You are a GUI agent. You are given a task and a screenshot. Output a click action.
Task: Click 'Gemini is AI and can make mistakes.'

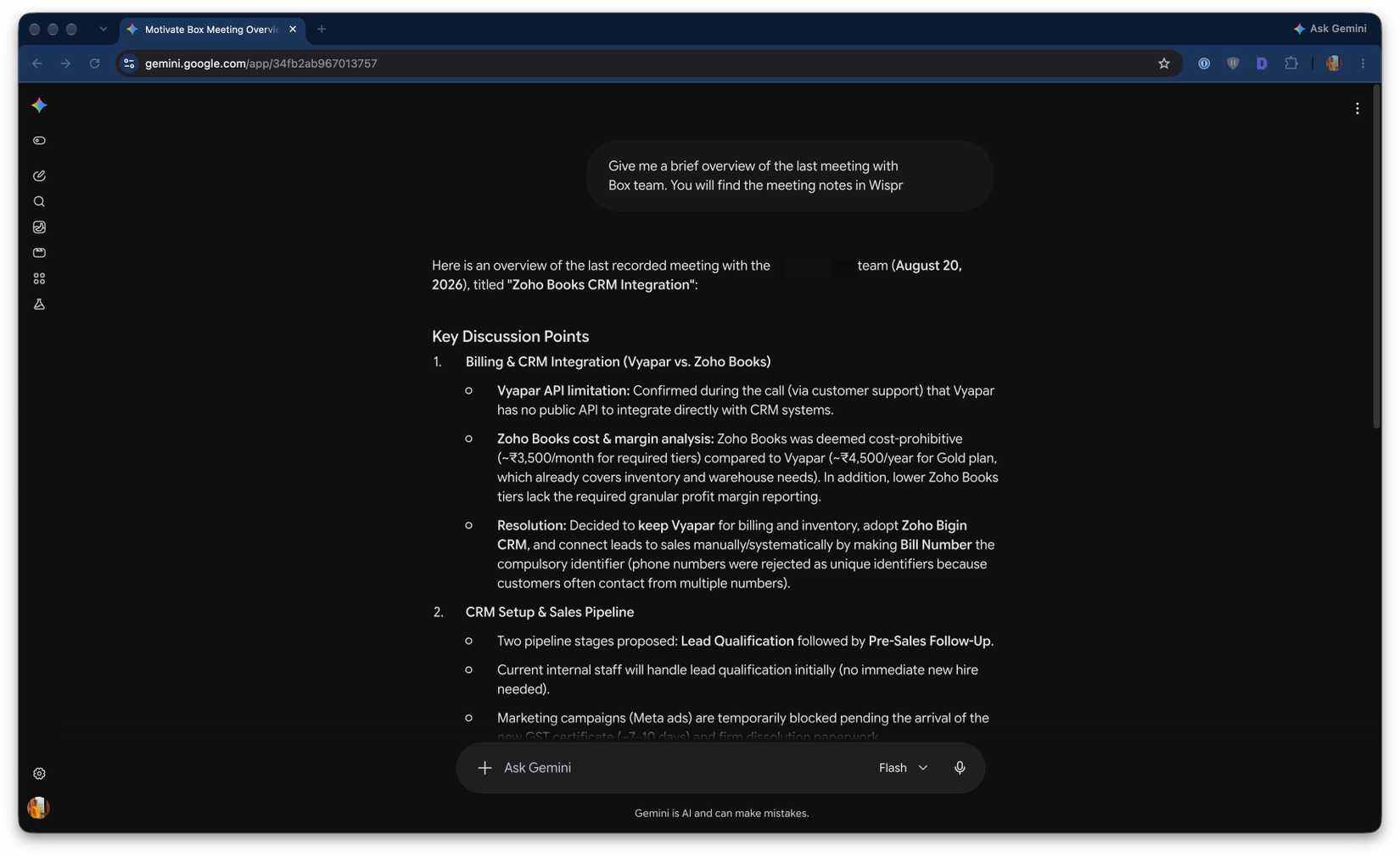tap(722, 814)
